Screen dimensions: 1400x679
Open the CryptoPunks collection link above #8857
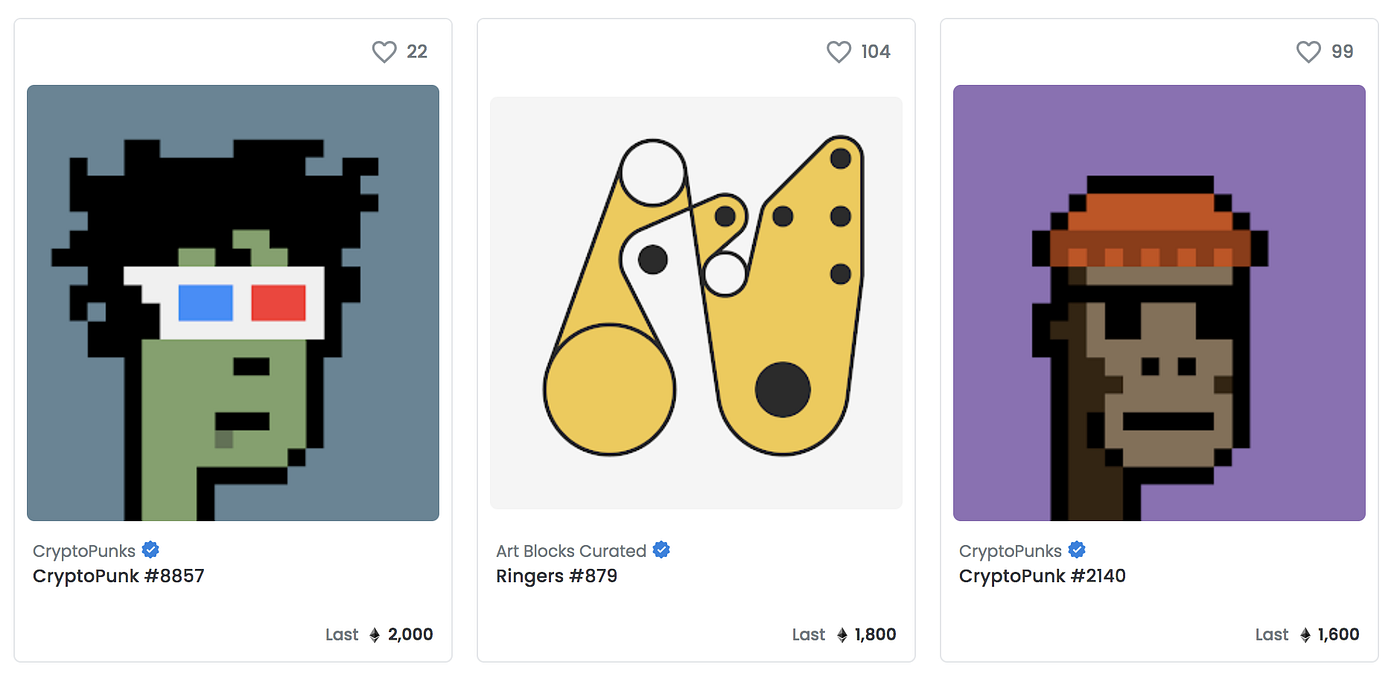[x=84, y=551]
